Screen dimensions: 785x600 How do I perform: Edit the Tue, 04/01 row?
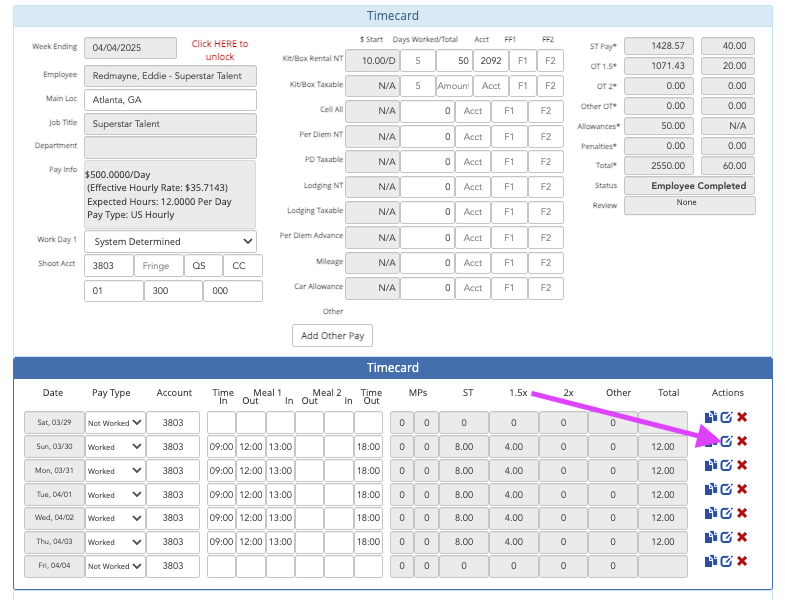pos(726,489)
